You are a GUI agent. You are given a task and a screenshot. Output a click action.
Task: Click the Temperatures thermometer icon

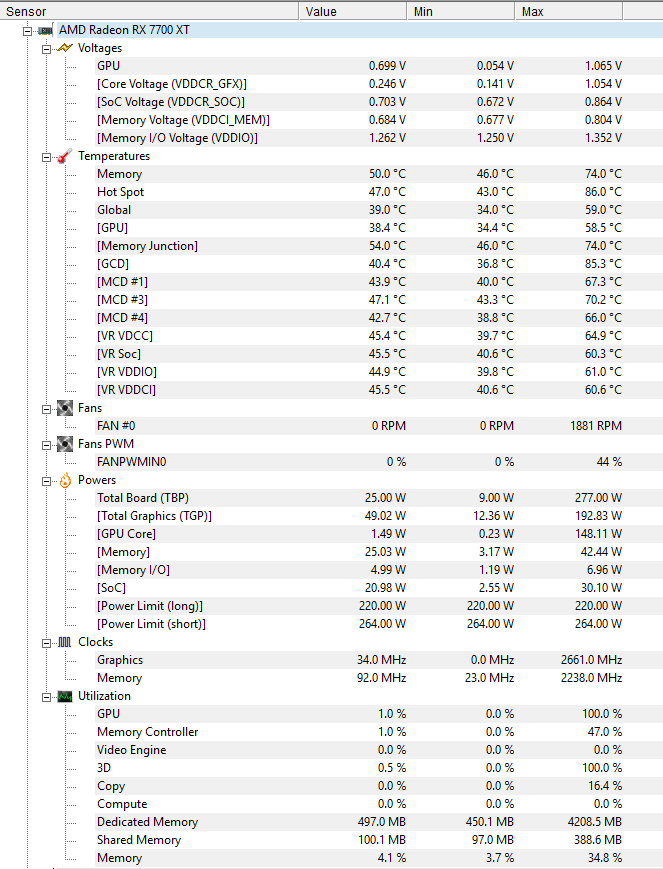point(65,156)
